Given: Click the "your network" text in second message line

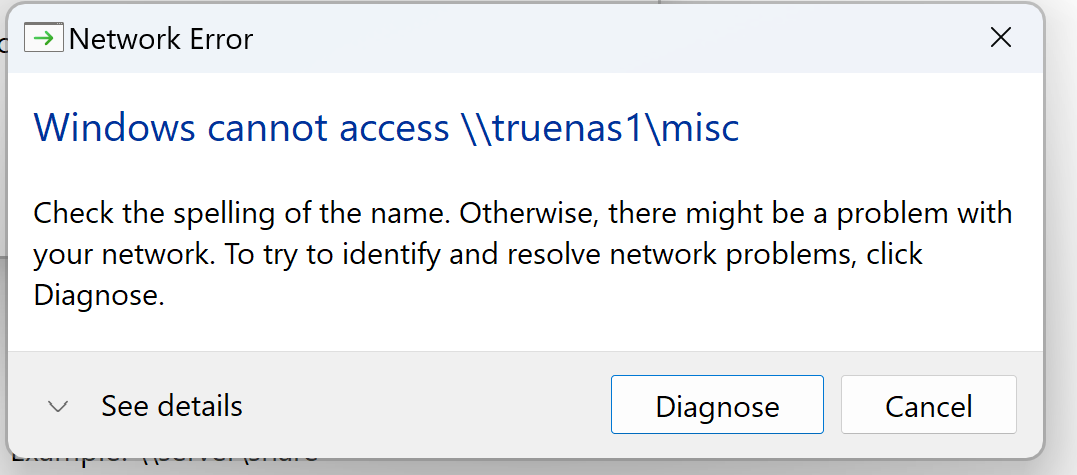Looking at the screenshot, I should (120, 254).
